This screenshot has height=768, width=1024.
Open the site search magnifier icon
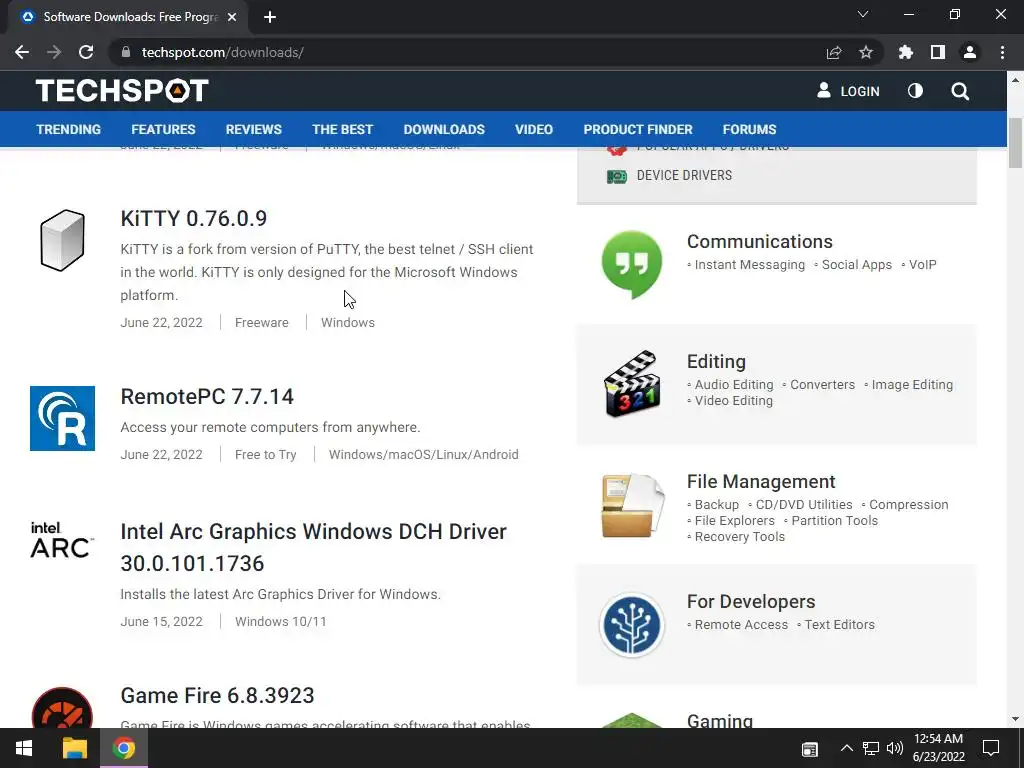click(x=960, y=91)
